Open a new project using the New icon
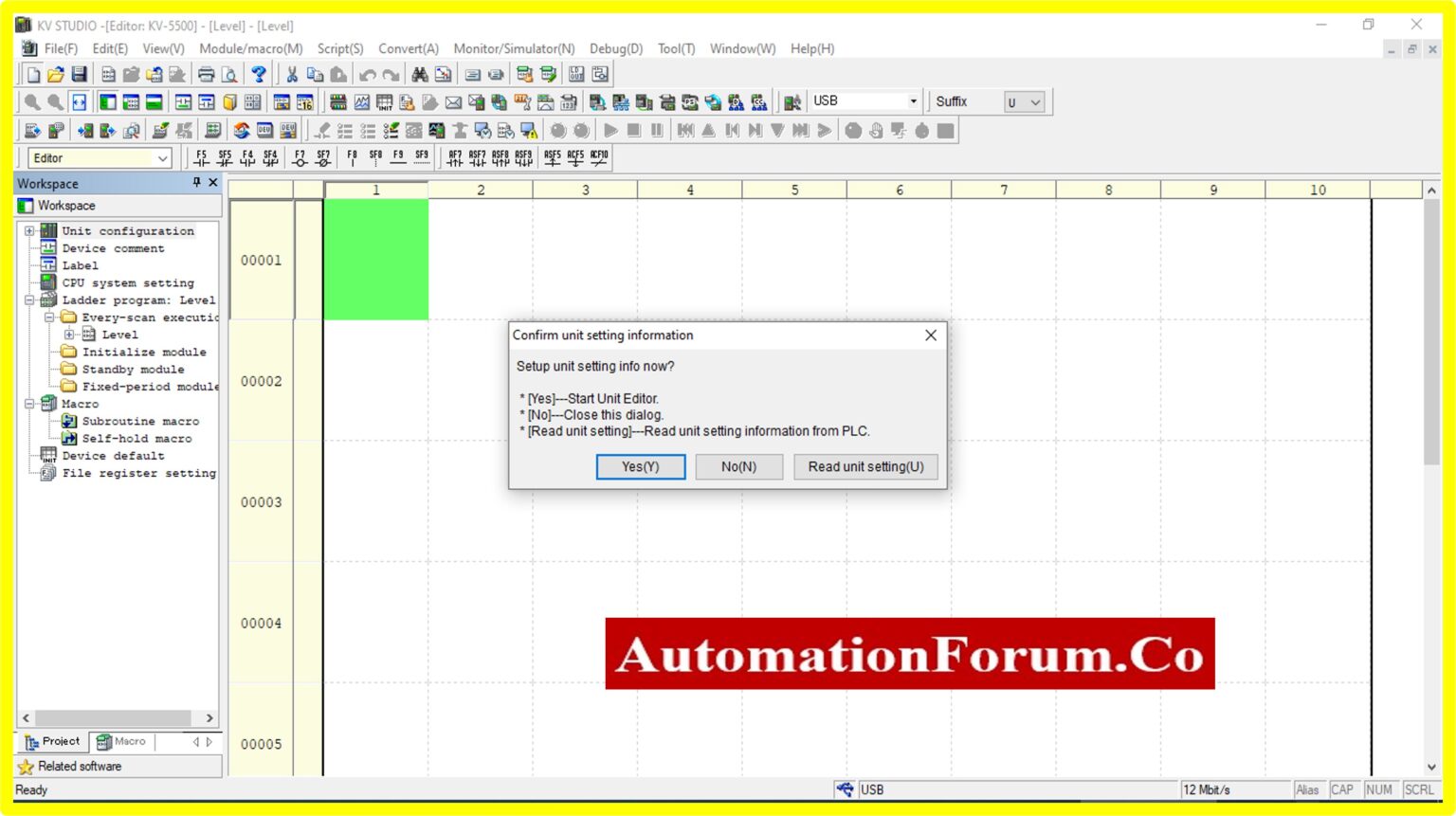Screen dimensions: 1456x816 coord(33,73)
